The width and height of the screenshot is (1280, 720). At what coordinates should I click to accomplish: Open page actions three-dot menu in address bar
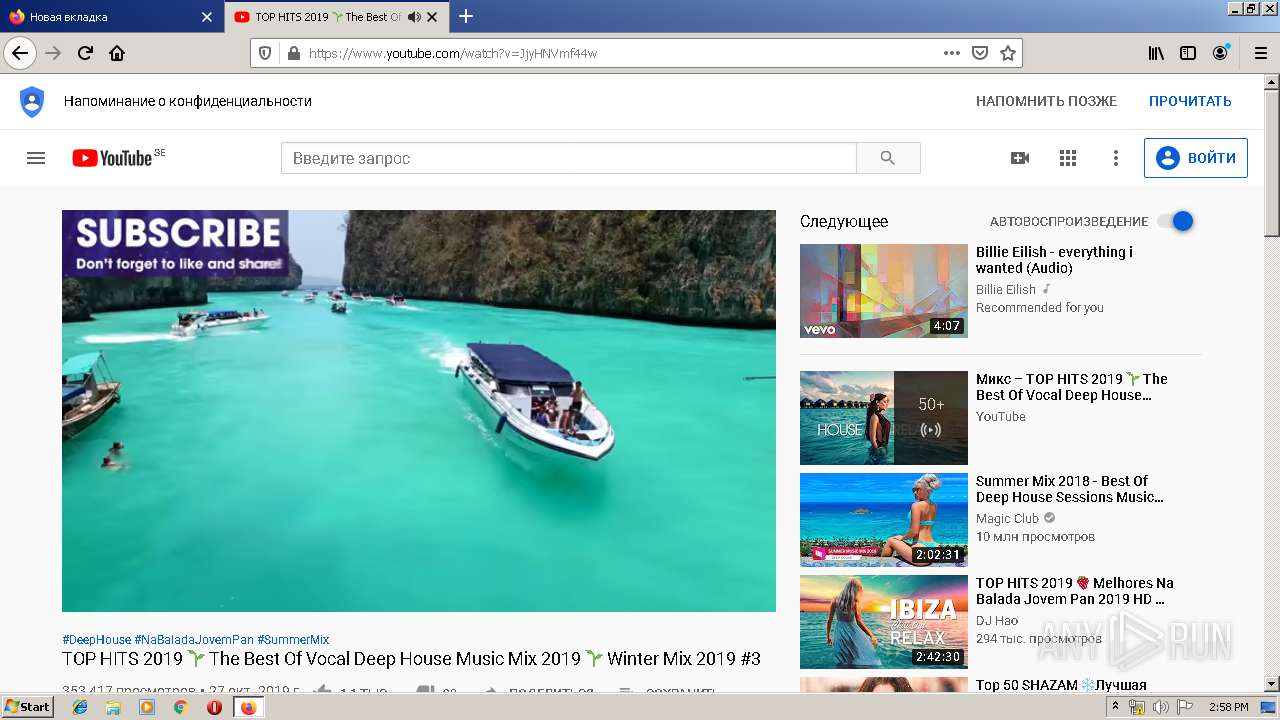[952, 53]
